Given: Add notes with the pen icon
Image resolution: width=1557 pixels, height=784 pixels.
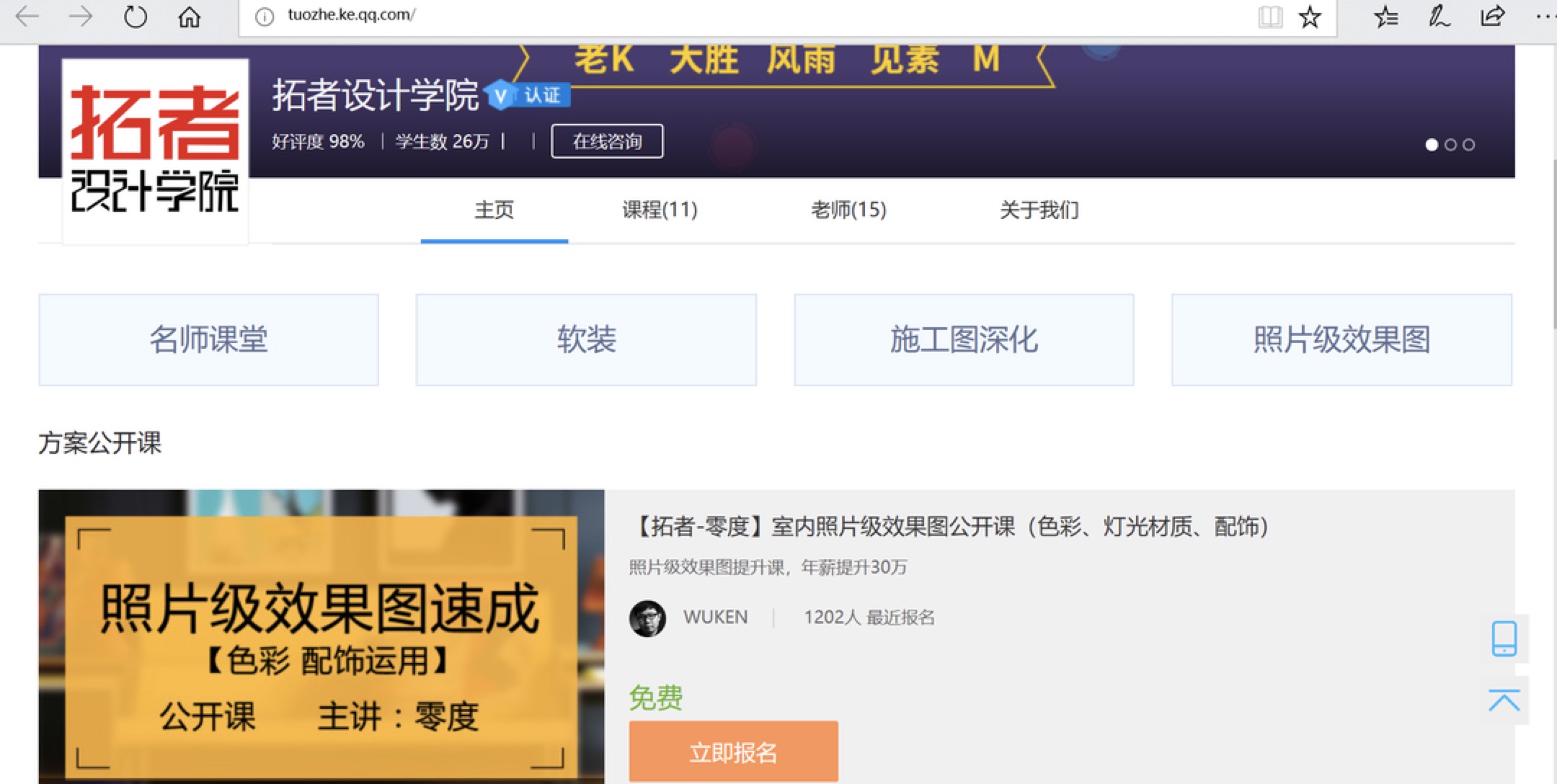Looking at the screenshot, I should coord(1439,16).
